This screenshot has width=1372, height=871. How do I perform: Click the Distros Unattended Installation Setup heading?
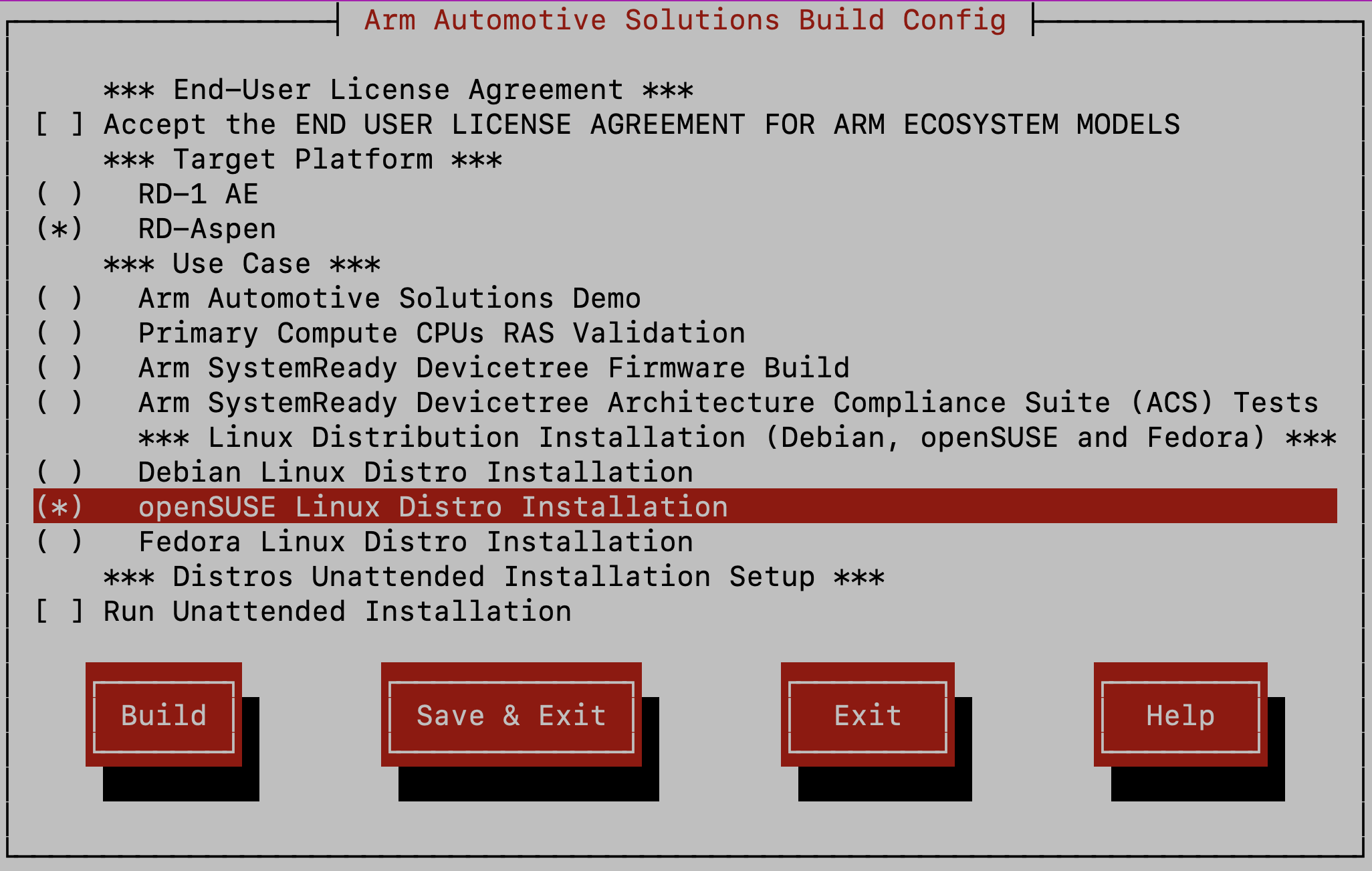pyautogui.click(x=494, y=577)
